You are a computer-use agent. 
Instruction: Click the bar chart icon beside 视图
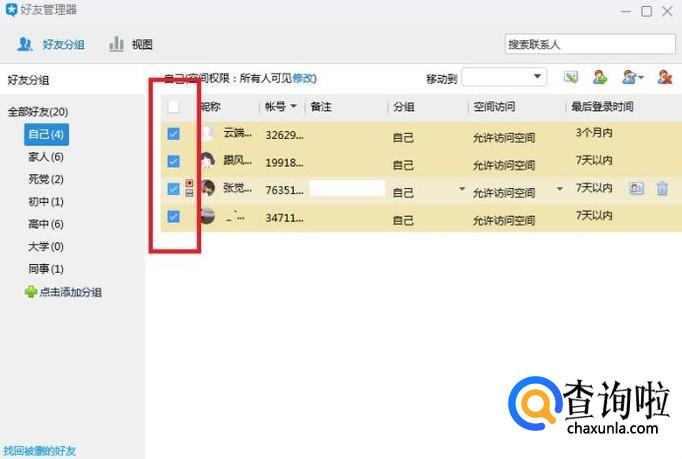click(116, 44)
